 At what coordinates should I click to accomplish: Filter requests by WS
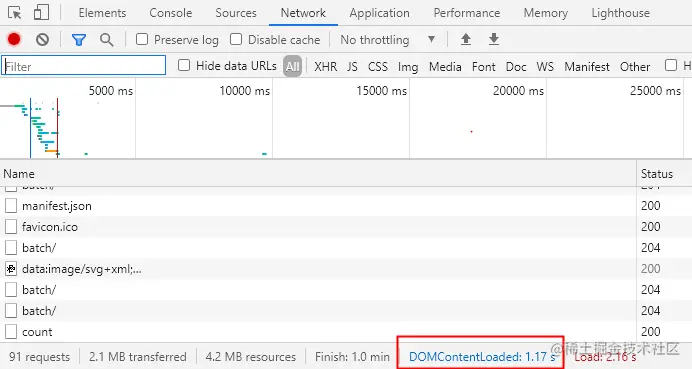[x=545, y=67]
